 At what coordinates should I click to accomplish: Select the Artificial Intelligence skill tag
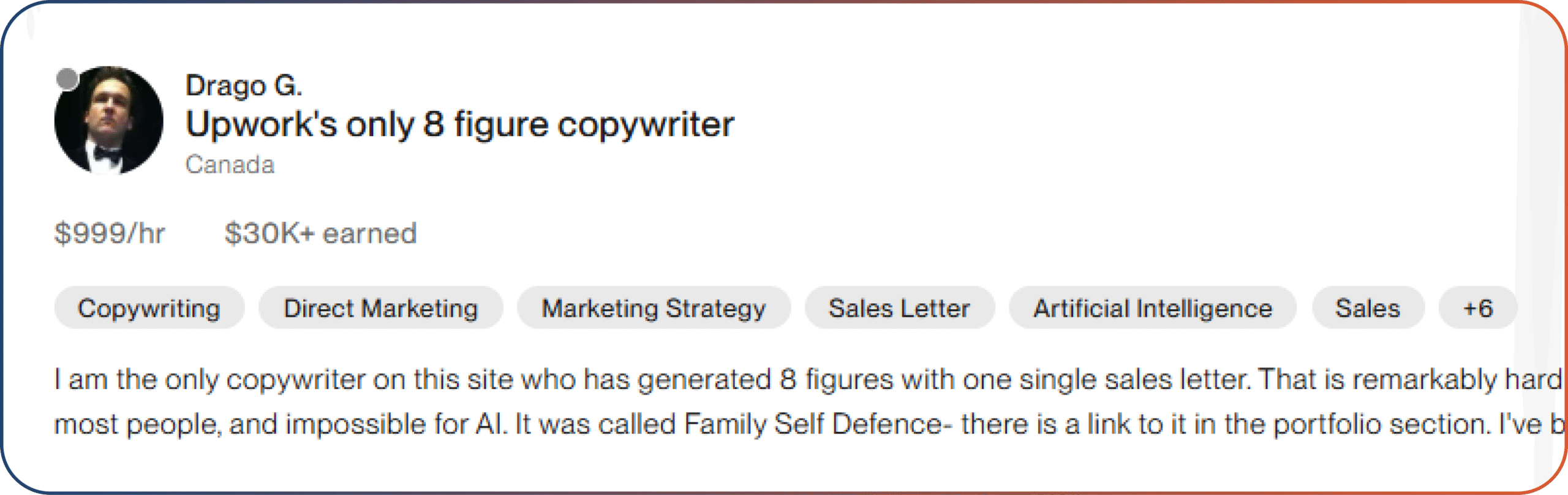[1153, 308]
